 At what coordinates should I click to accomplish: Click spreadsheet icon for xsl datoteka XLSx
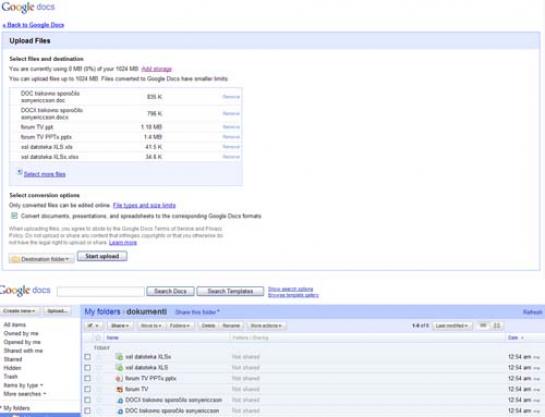click(x=119, y=357)
